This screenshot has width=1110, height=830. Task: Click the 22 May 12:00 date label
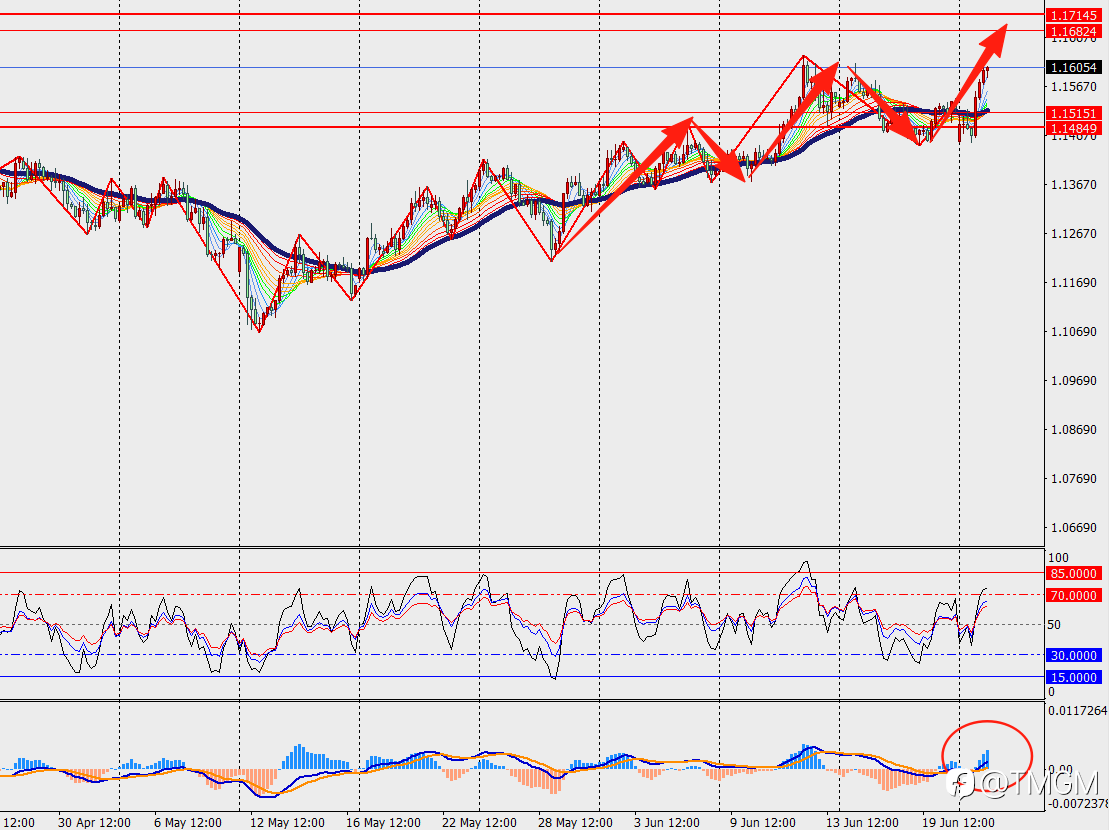pyautogui.click(x=479, y=822)
